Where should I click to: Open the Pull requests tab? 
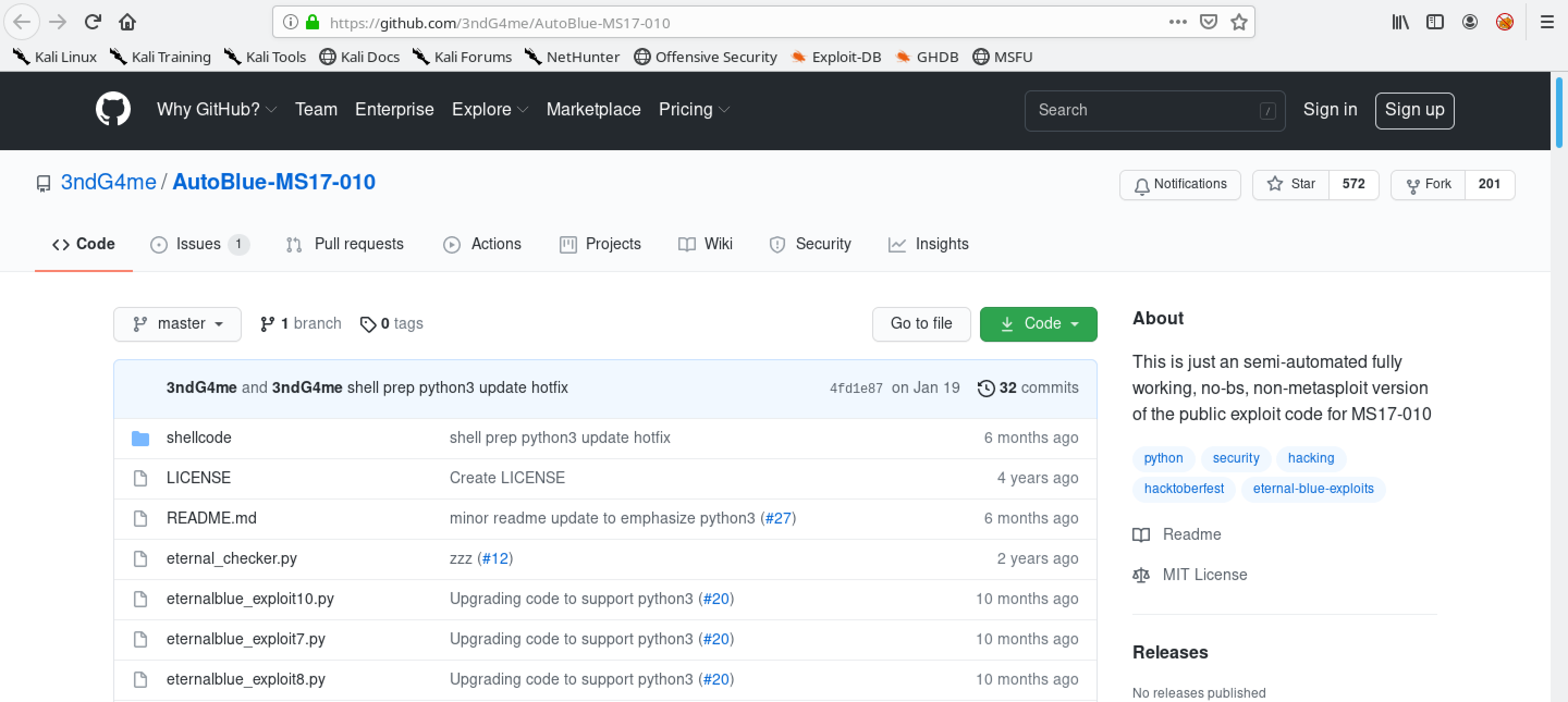click(x=345, y=244)
